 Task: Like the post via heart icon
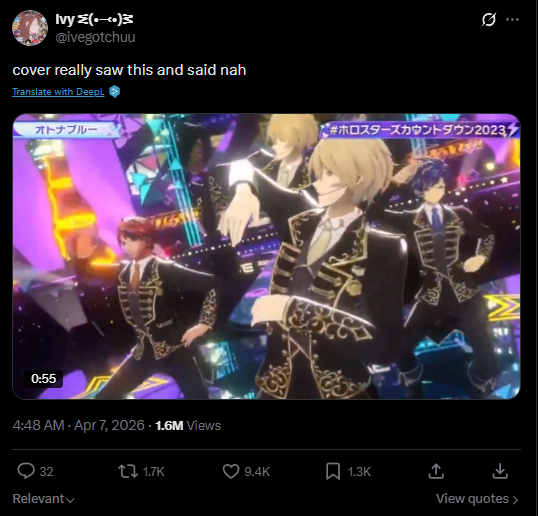[x=231, y=471]
